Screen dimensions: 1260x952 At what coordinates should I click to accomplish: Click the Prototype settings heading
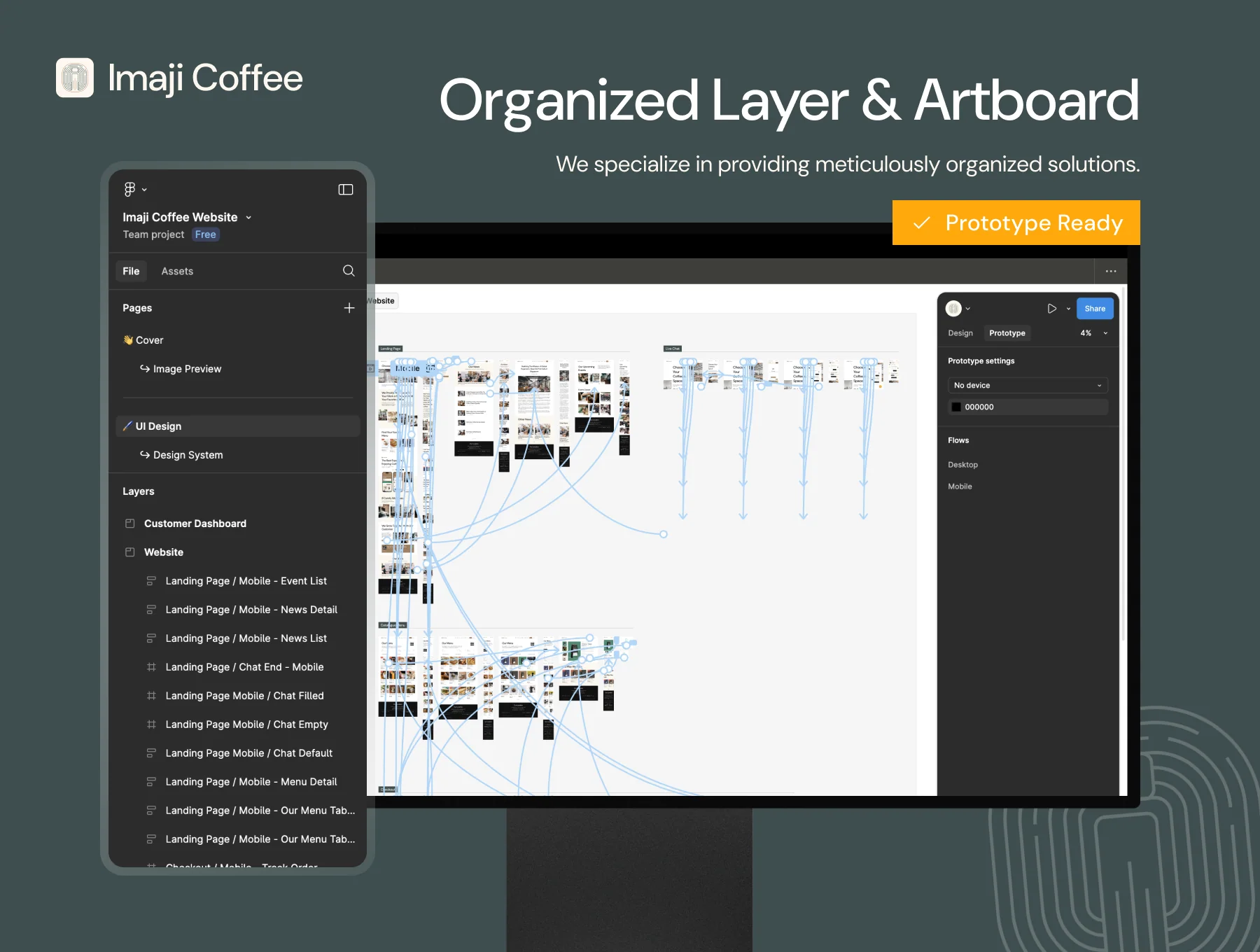(981, 361)
